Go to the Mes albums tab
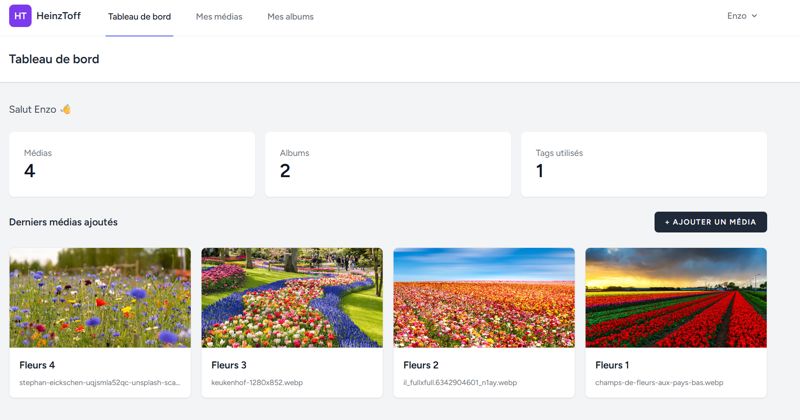The image size is (800, 420). [290, 16]
